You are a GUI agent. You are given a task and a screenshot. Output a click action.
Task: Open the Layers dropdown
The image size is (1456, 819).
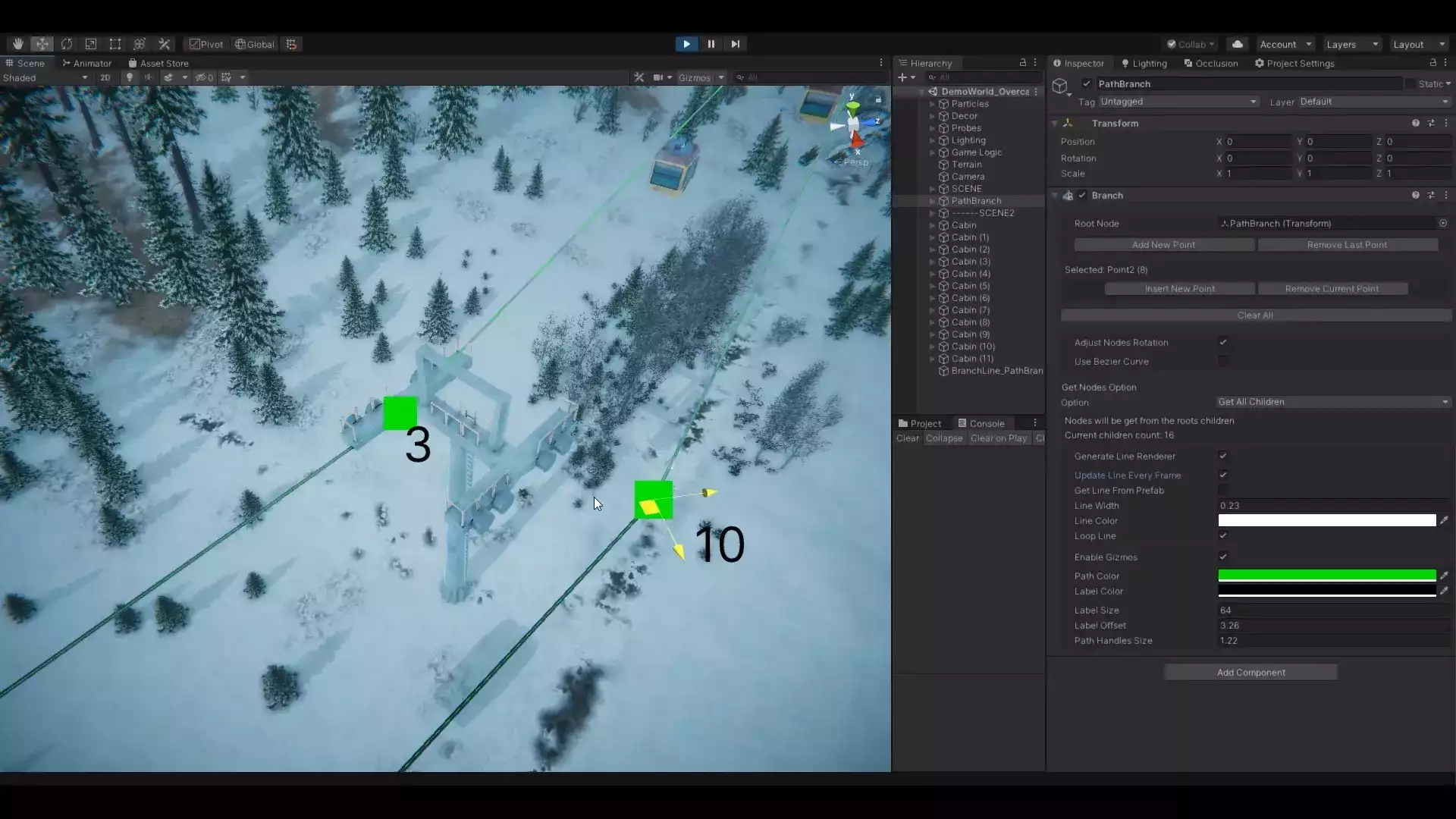tap(1352, 44)
